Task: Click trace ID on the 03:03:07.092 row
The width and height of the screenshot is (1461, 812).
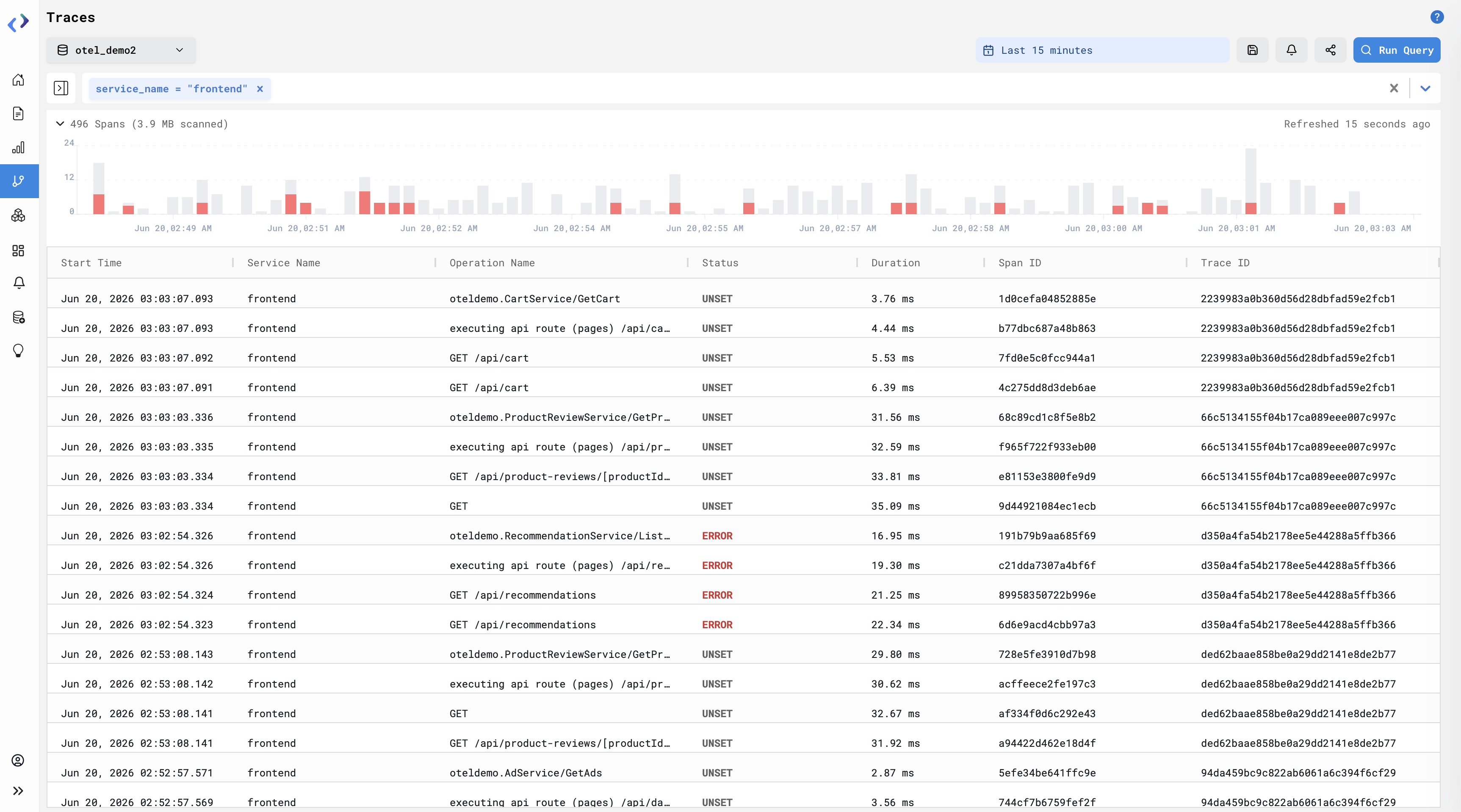Action: (x=1298, y=358)
